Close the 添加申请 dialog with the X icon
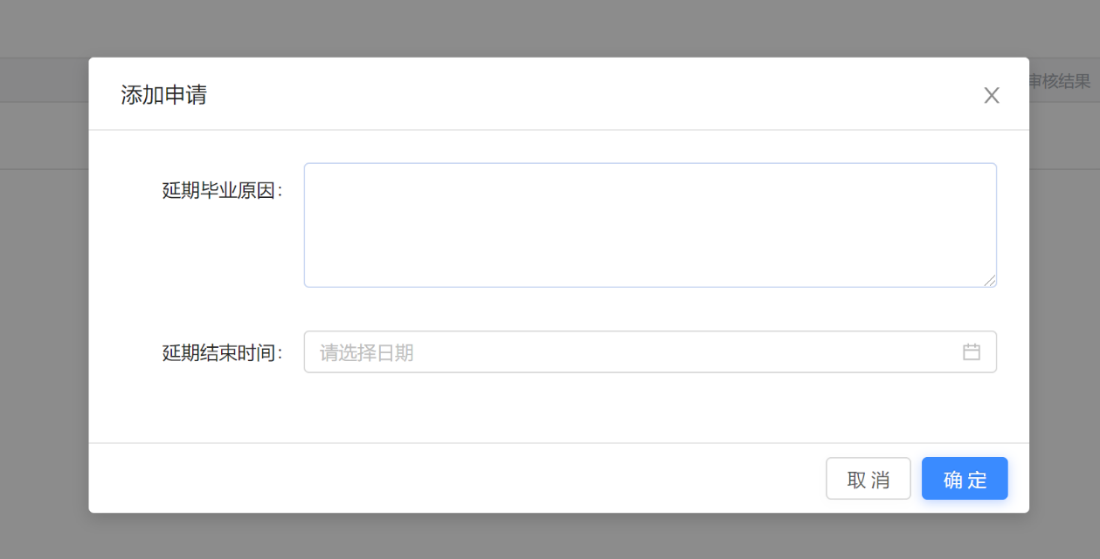 coord(991,95)
